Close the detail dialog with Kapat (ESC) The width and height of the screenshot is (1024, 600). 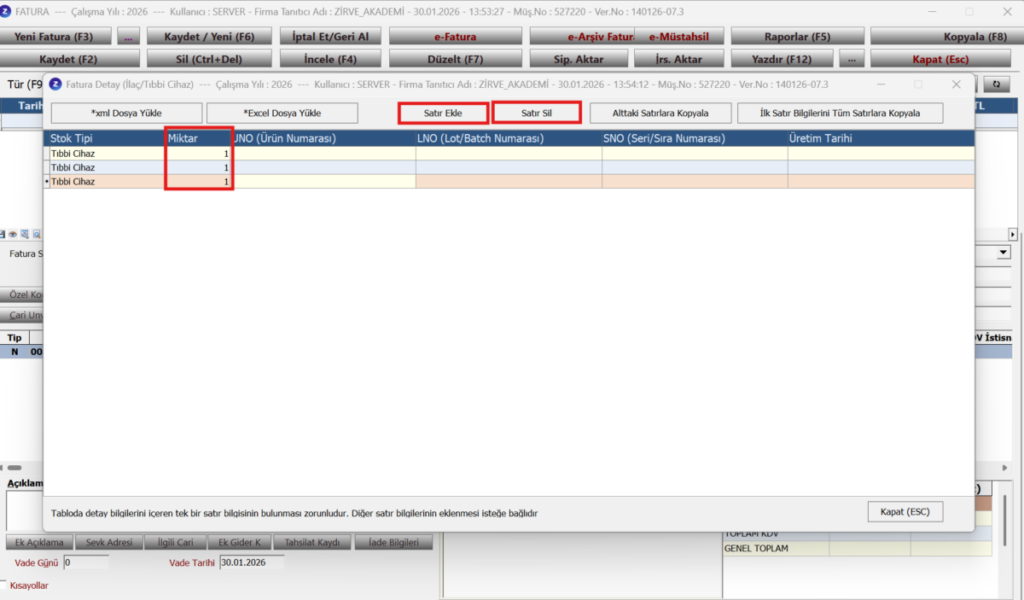point(904,512)
